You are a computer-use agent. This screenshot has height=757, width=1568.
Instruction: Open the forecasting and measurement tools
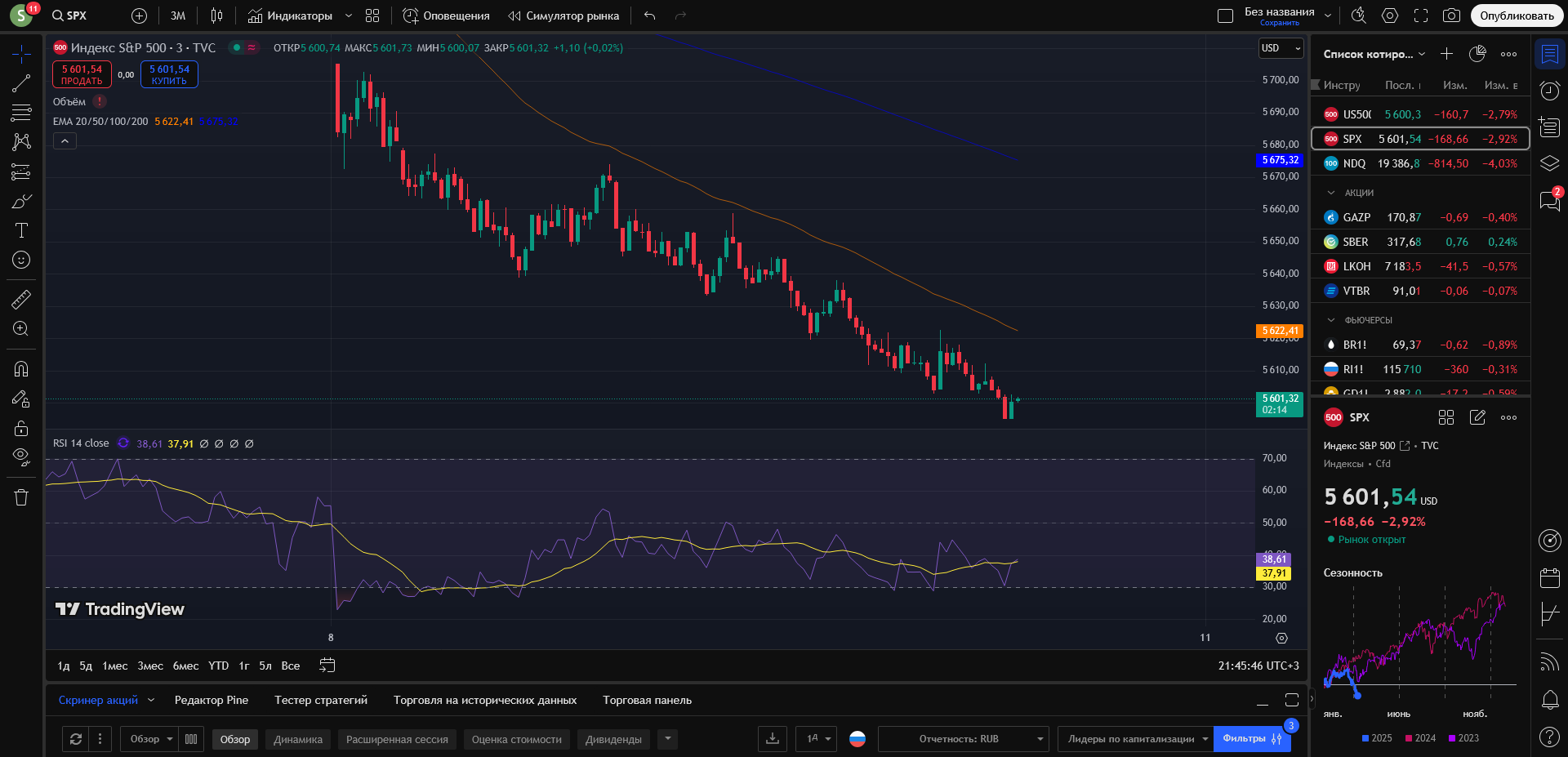[x=21, y=171]
